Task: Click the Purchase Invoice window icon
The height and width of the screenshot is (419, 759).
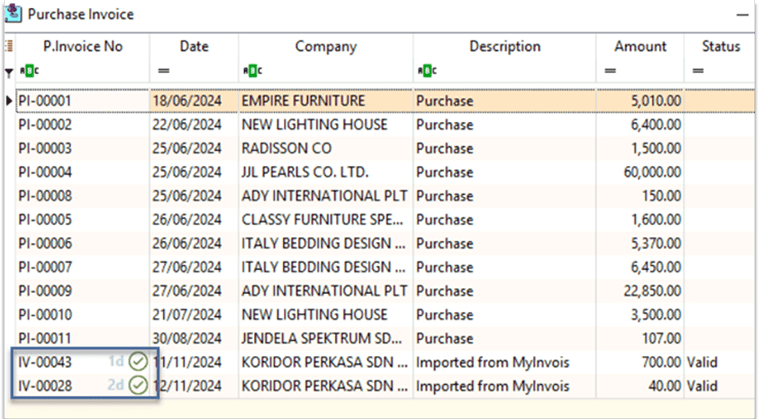Action: (13, 14)
